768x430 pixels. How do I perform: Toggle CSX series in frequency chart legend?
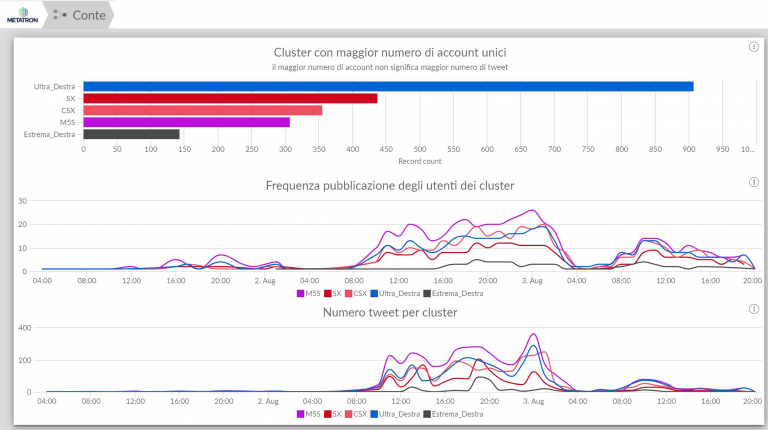pyautogui.click(x=356, y=293)
